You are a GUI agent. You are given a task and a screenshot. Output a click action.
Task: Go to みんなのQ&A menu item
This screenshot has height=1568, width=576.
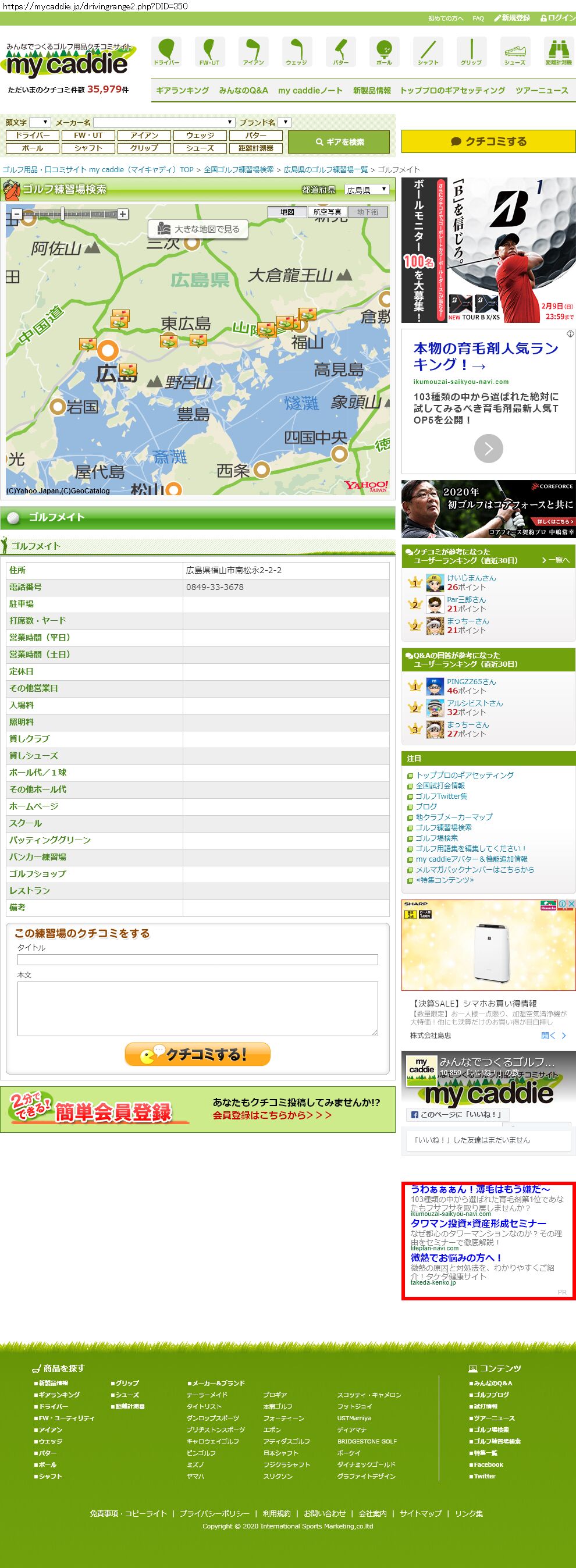pyautogui.click(x=243, y=91)
